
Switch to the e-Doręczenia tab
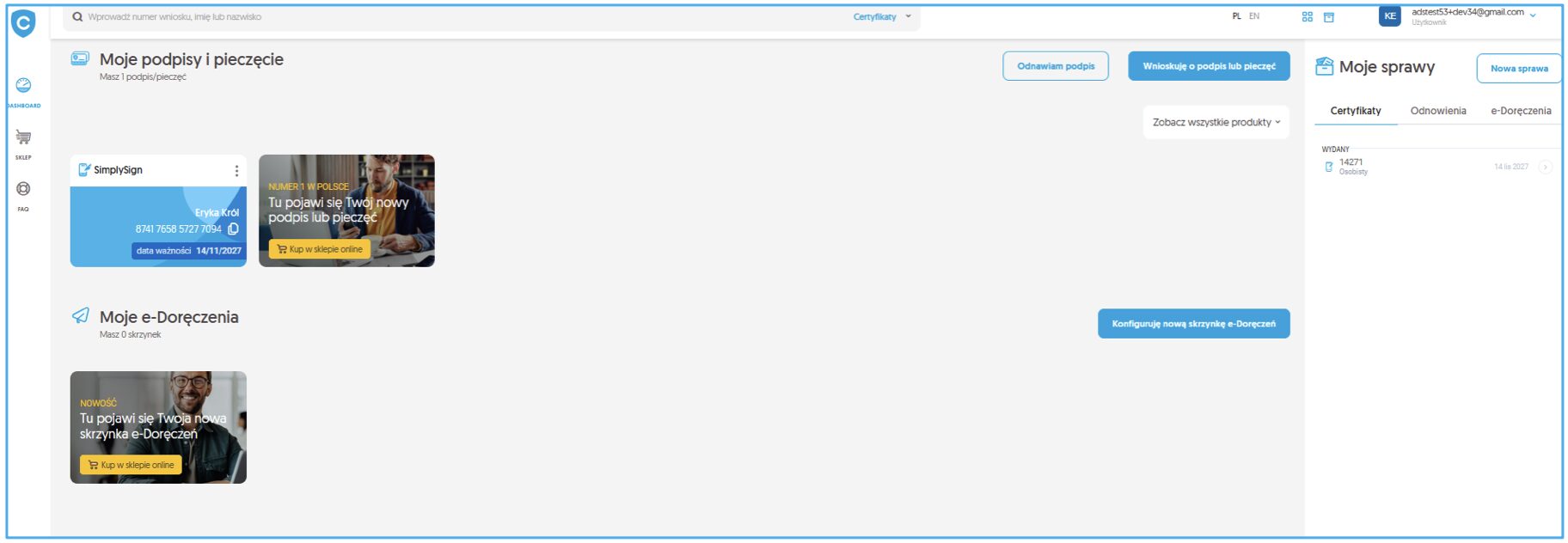[1520, 111]
